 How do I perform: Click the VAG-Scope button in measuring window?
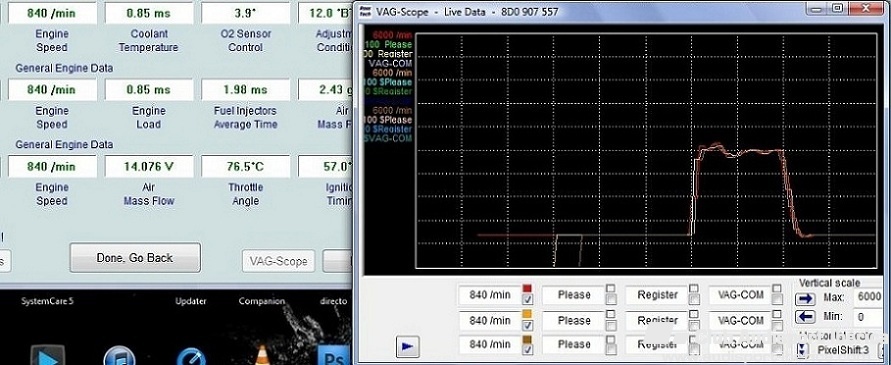tap(278, 262)
